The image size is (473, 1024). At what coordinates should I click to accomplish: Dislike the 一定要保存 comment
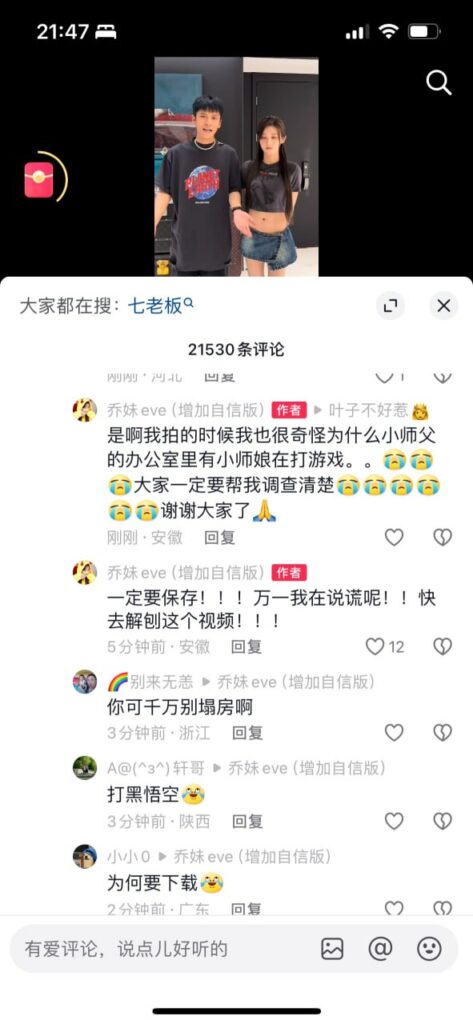(442, 647)
